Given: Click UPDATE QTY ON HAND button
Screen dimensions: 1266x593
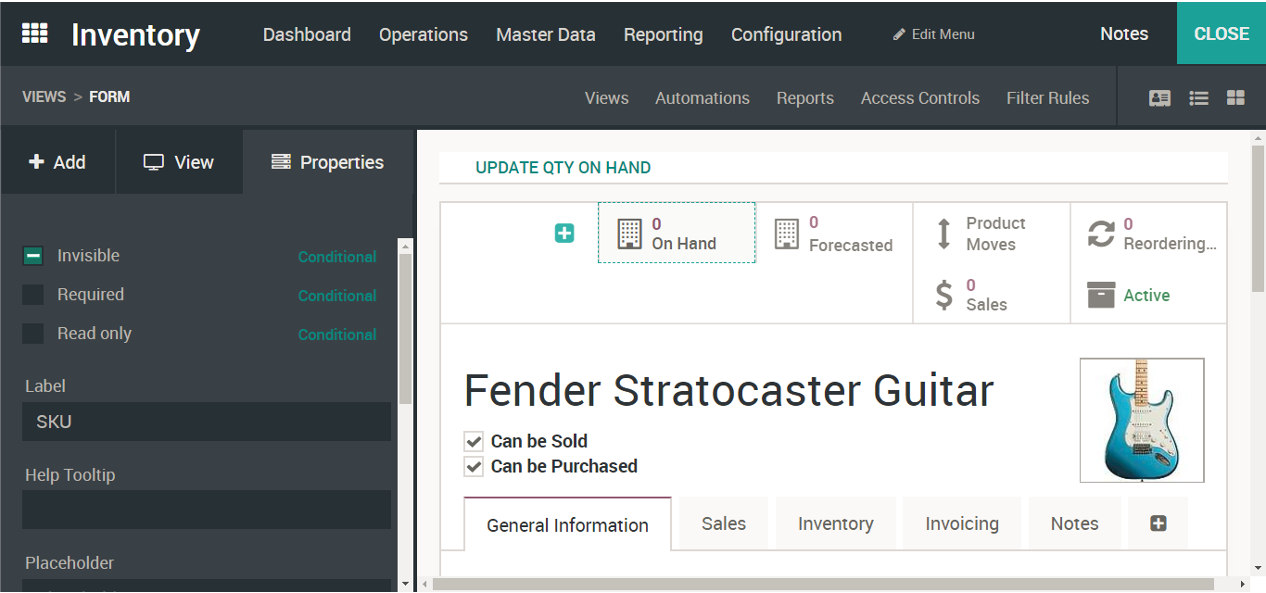Looking at the screenshot, I should [563, 167].
